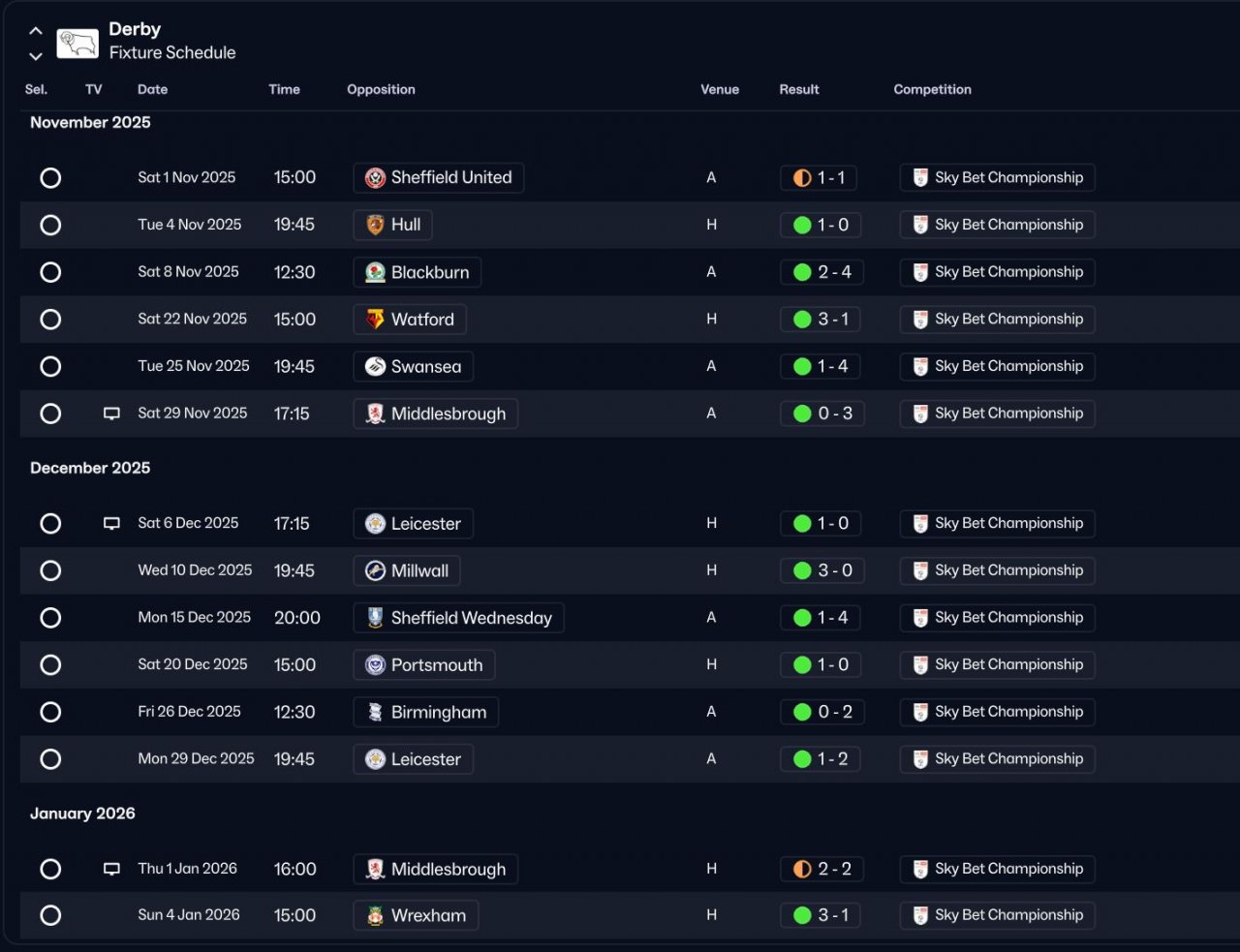
Task: Select the Hull fixture radio button
Action: tap(50, 225)
